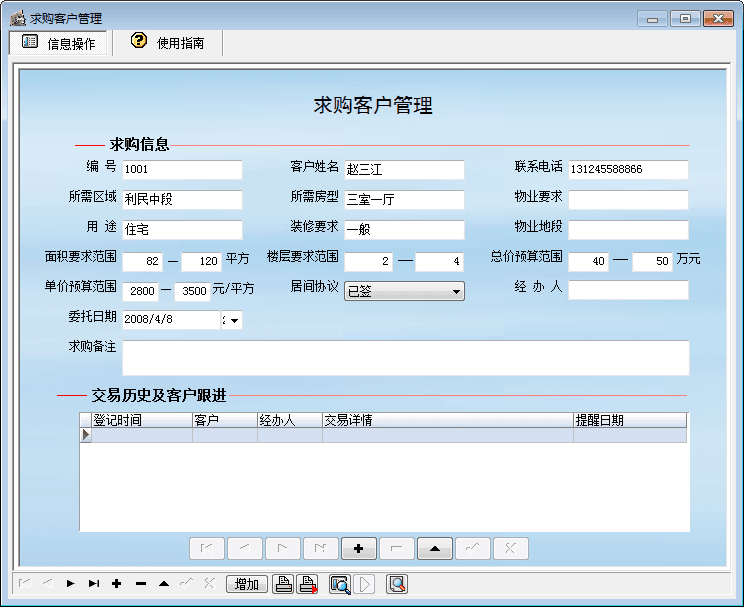Click the 求购备注 text field
This screenshot has width=744, height=607.
[405, 357]
